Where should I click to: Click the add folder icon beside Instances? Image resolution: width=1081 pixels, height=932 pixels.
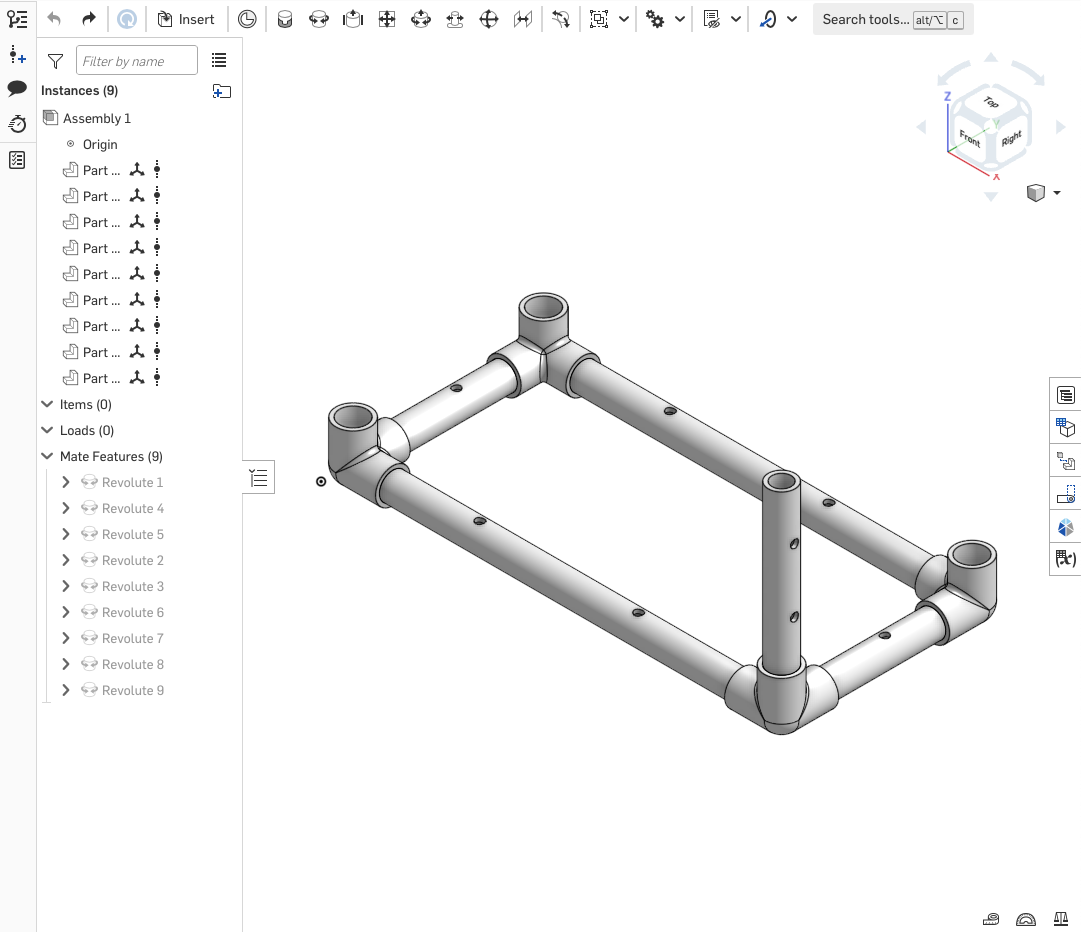coord(221,91)
